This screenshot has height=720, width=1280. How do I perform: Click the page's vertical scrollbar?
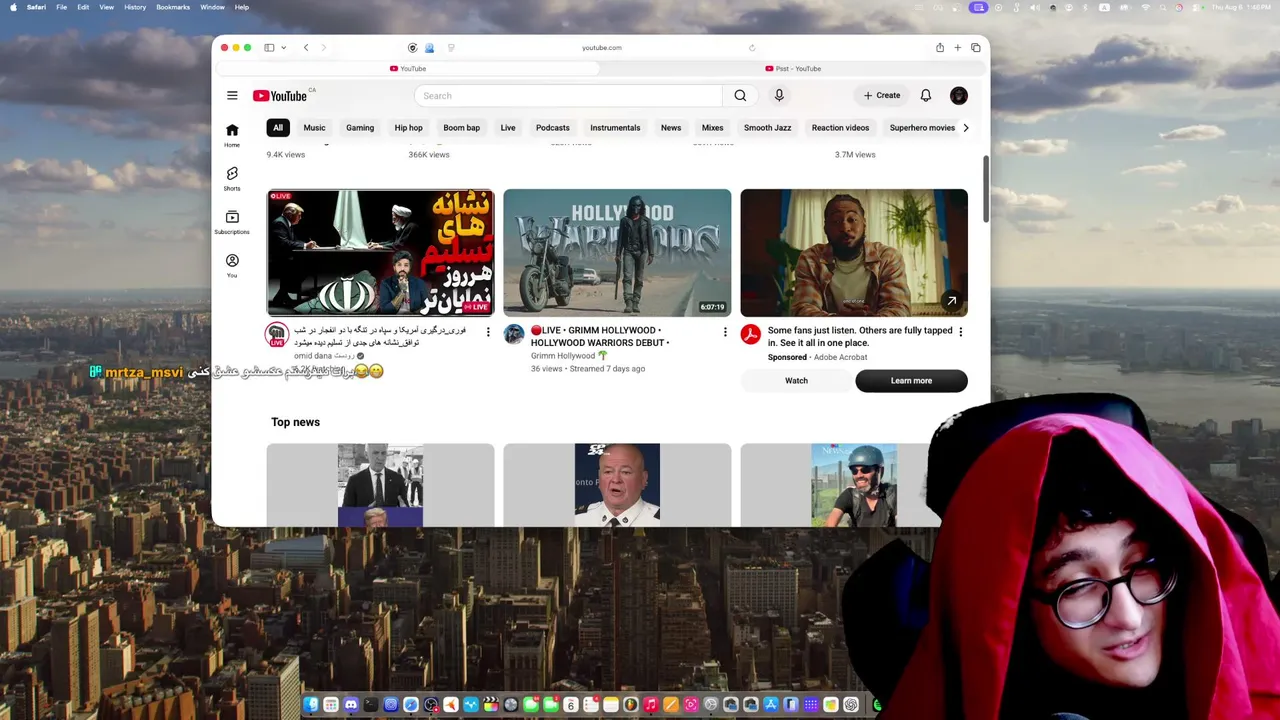point(986,190)
